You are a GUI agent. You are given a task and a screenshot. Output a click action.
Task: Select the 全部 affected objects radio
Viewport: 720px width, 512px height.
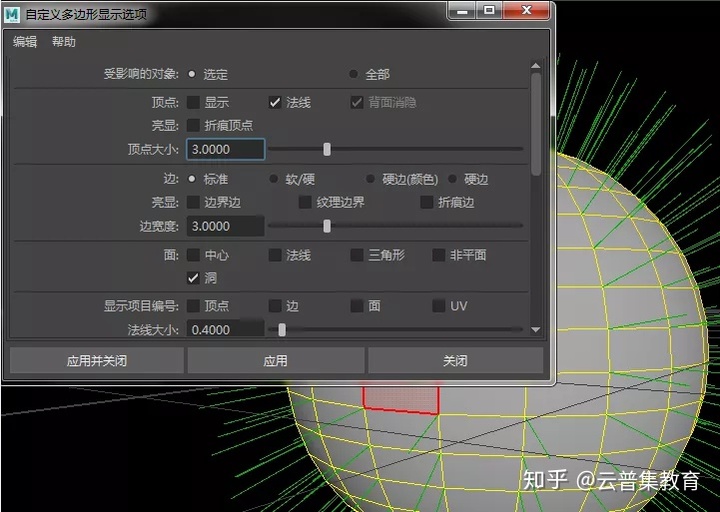(x=354, y=74)
